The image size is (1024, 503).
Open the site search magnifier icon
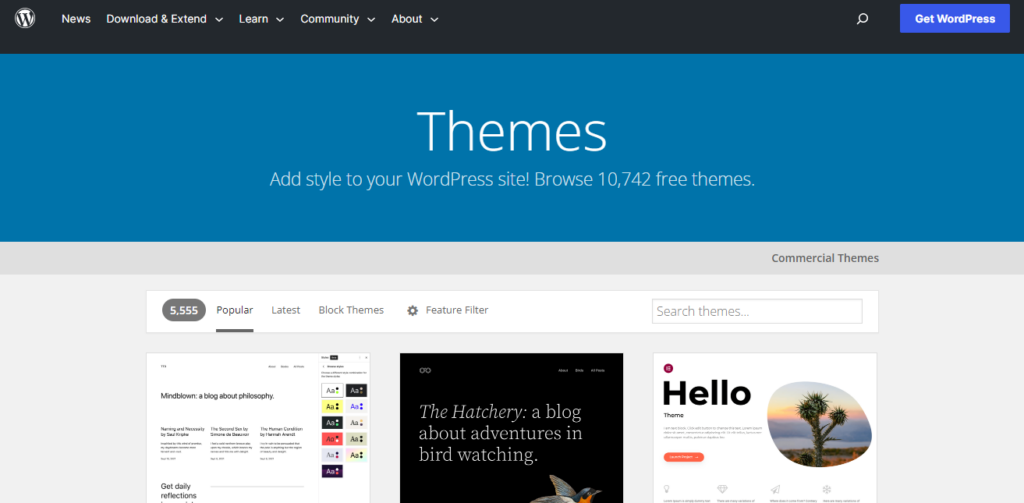863,19
